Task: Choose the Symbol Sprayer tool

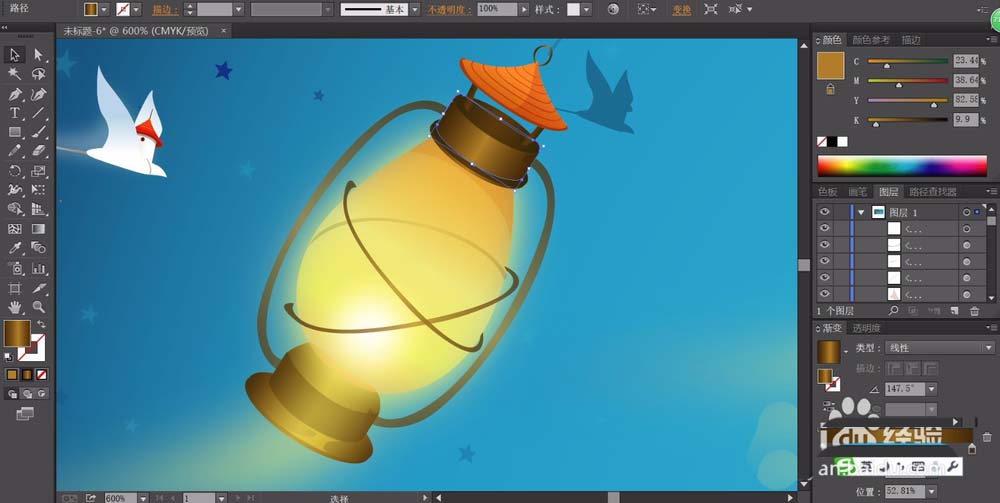Action: tap(15, 268)
